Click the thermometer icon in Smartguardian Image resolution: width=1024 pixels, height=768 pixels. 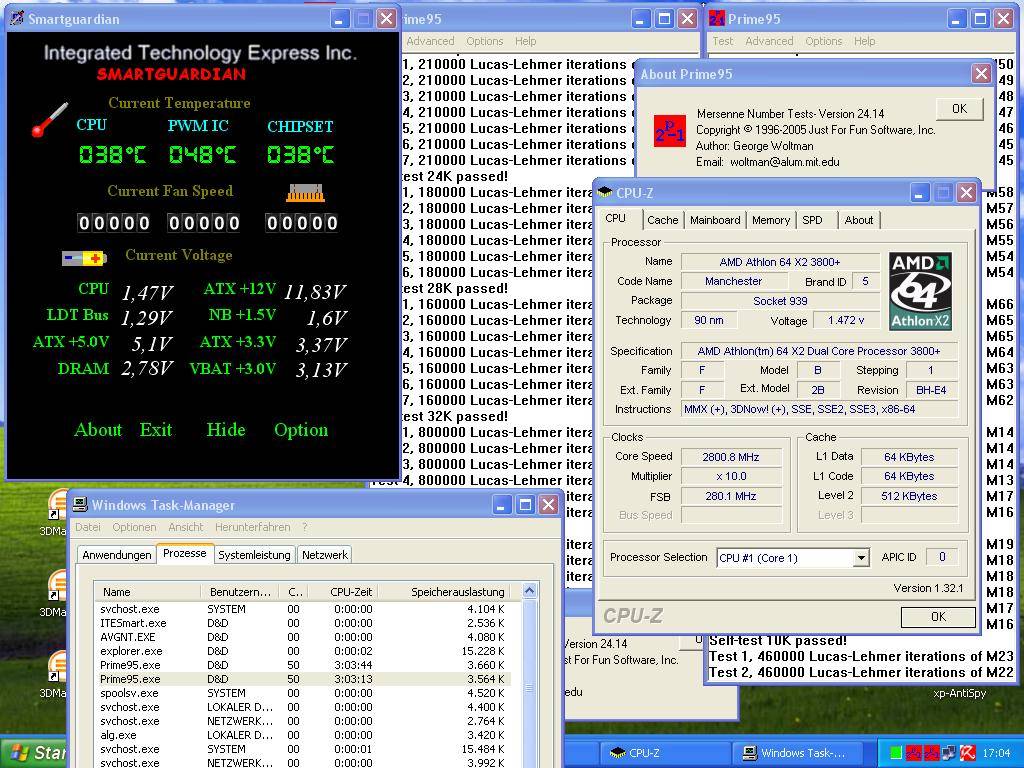50,120
